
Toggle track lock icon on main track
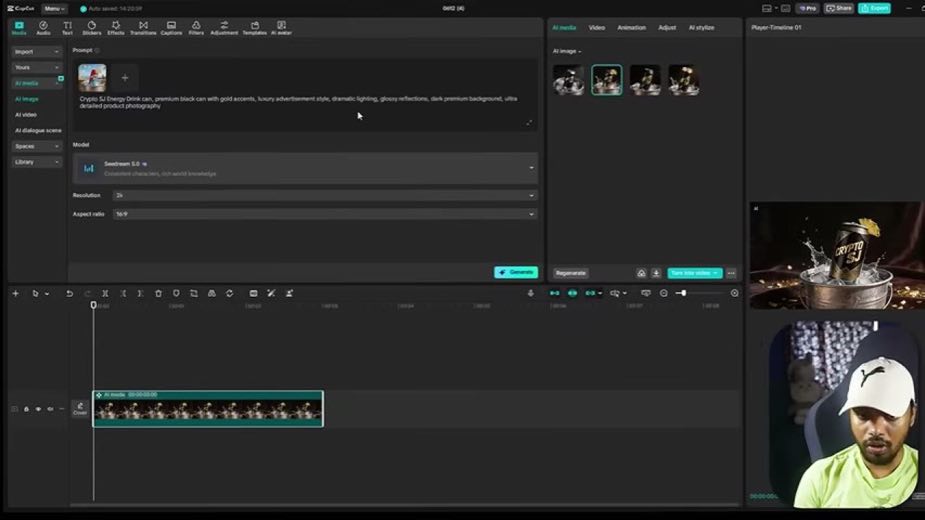point(26,409)
